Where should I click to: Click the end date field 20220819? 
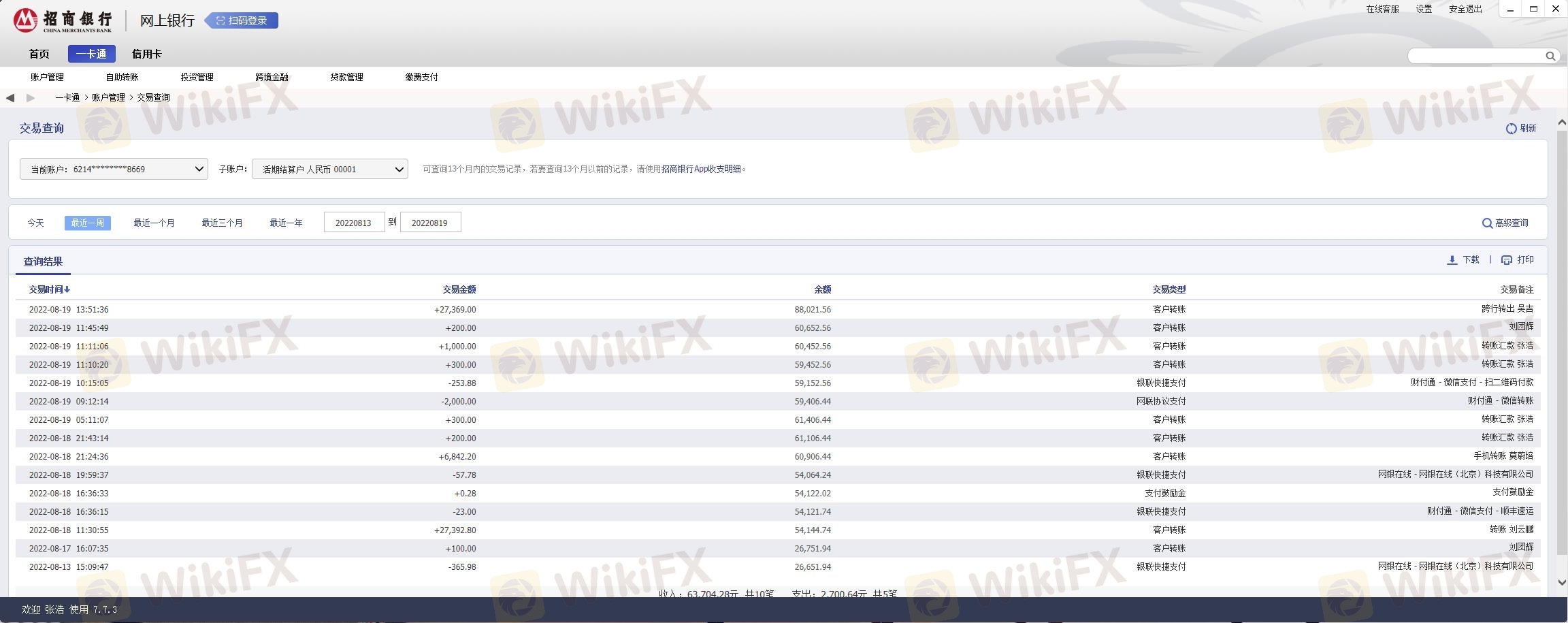point(430,223)
